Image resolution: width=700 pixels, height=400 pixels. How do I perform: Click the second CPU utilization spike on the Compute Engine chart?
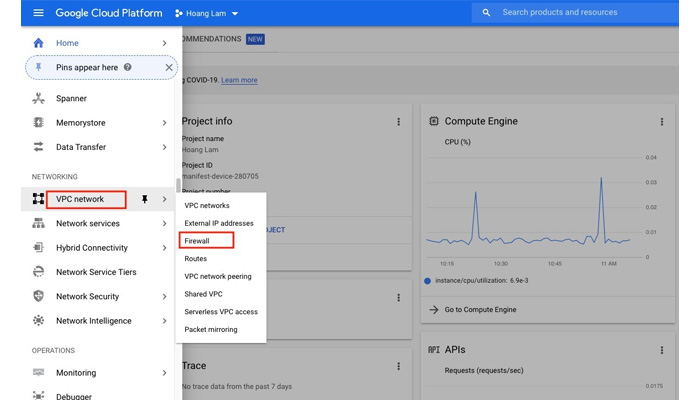click(601, 179)
